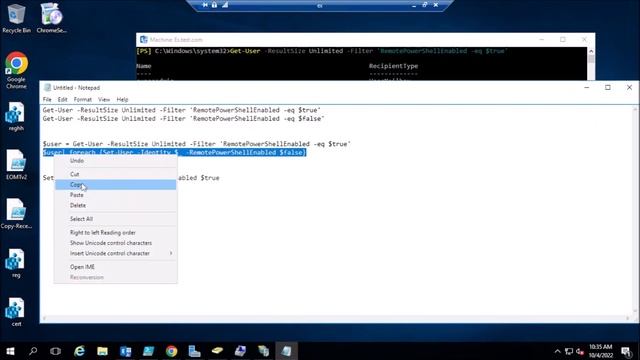
Task: Open the reghh desktop file
Action: (16, 117)
